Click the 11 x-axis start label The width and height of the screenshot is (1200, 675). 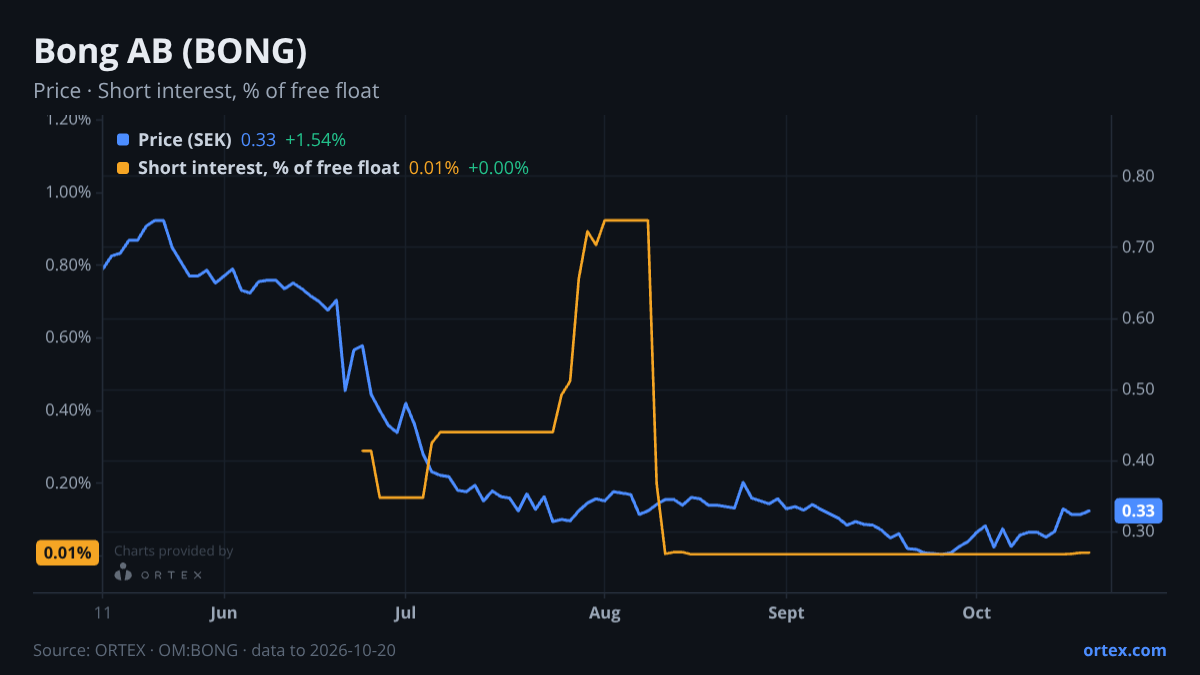[x=103, y=613]
